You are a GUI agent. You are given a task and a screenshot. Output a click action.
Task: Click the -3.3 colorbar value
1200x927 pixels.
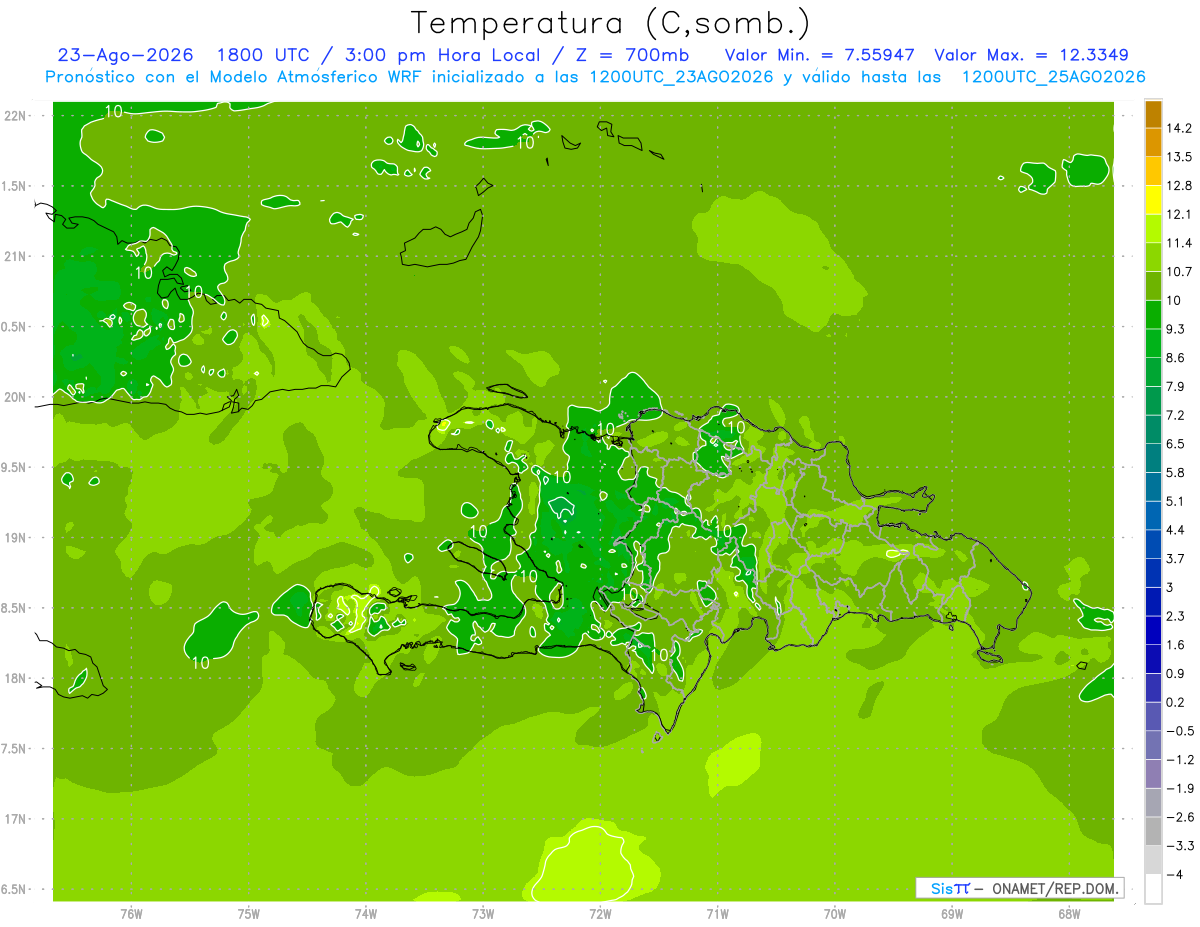[x=1179, y=846]
